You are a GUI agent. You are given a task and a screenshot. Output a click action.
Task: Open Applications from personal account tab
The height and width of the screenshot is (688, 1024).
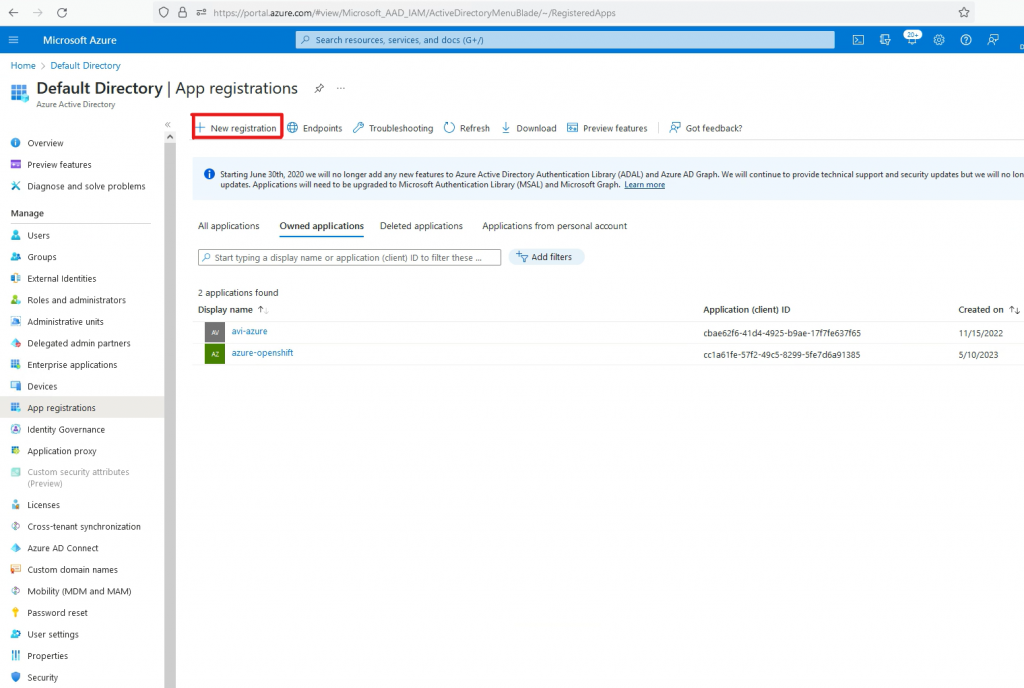click(x=554, y=226)
